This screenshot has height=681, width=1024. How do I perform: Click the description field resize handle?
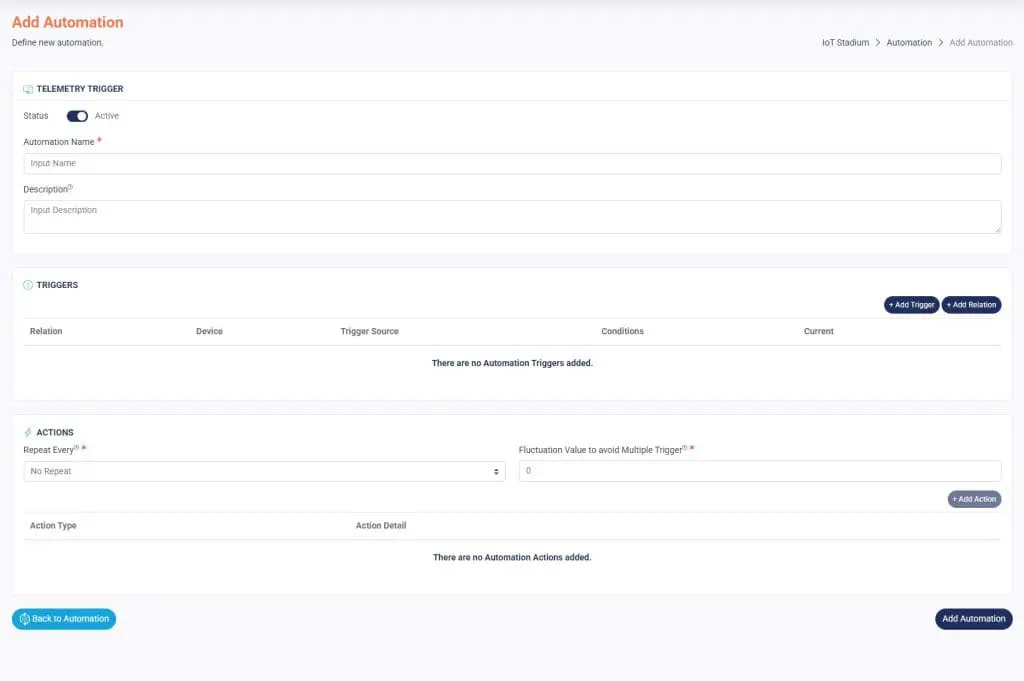996,229
